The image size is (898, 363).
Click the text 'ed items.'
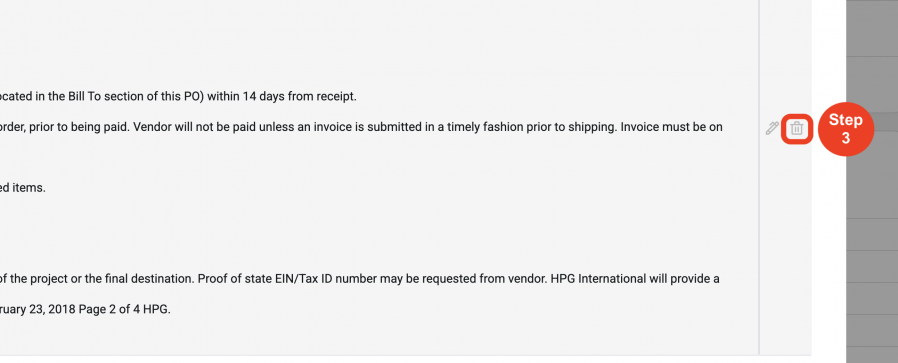click(x=23, y=187)
